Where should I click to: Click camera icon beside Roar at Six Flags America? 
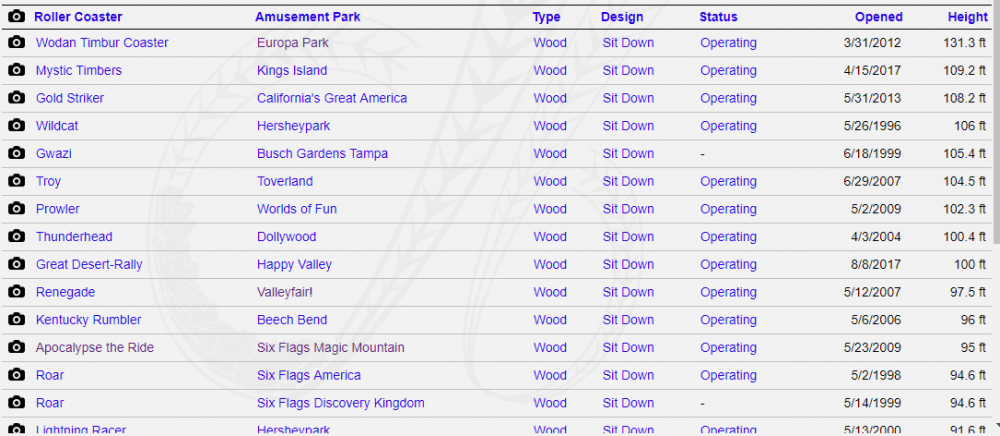tap(17, 375)
